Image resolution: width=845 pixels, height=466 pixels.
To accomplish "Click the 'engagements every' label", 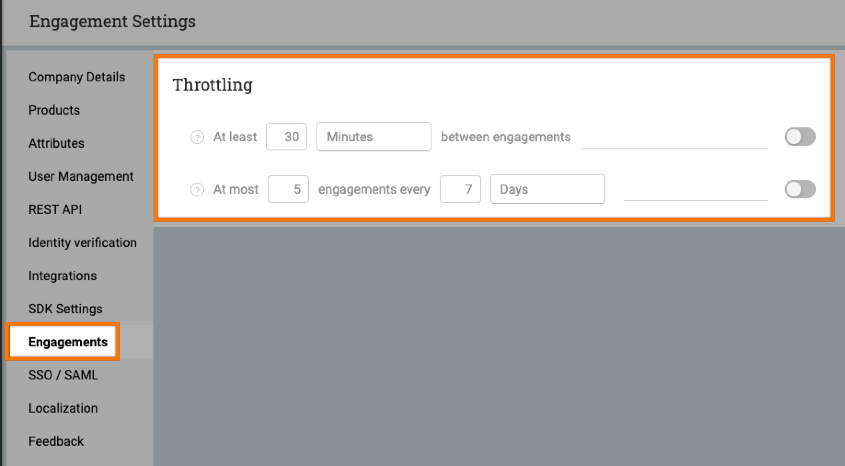I will point(374,190).
